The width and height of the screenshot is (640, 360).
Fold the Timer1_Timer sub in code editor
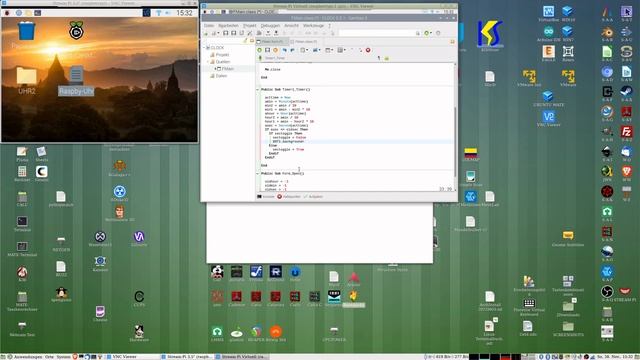click(258, 89)
